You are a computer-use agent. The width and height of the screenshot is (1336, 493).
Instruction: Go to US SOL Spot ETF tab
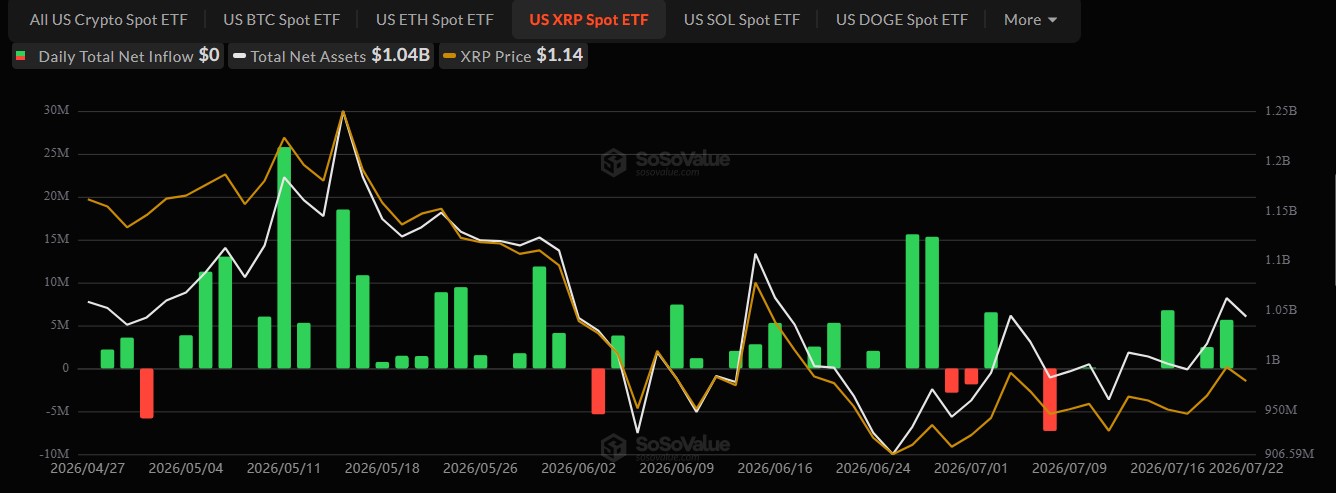pos(740,19)
